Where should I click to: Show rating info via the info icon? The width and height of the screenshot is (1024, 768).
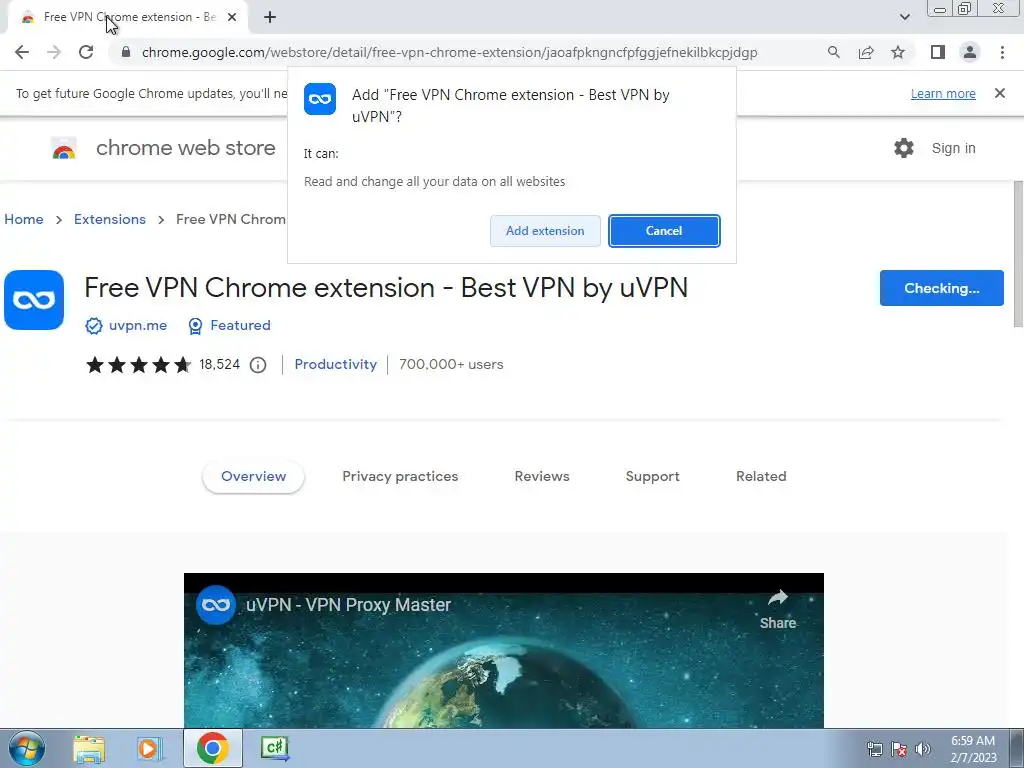pos(258,365)
